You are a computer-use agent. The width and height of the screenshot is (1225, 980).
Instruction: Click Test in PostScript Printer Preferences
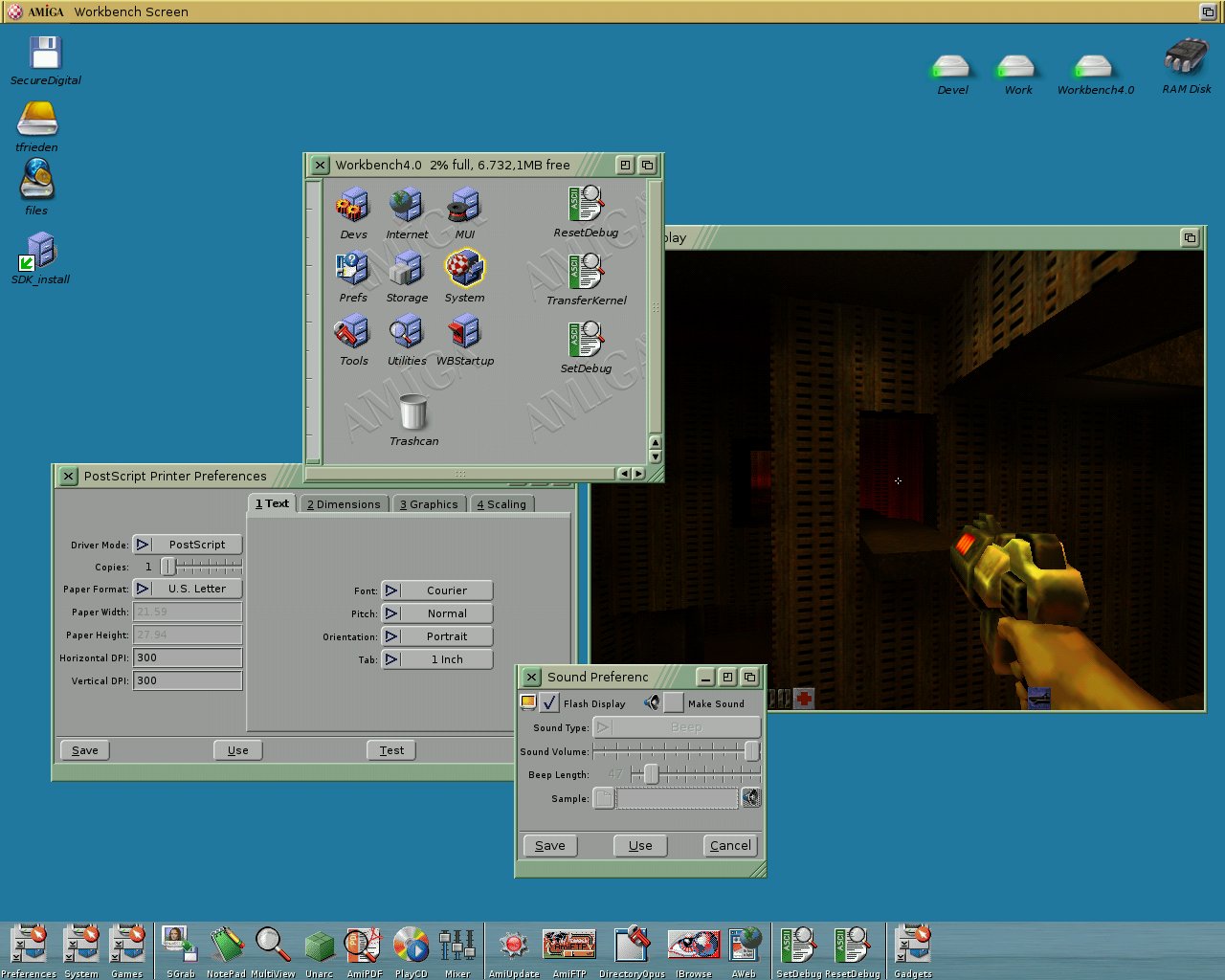(x=391, y=750)
